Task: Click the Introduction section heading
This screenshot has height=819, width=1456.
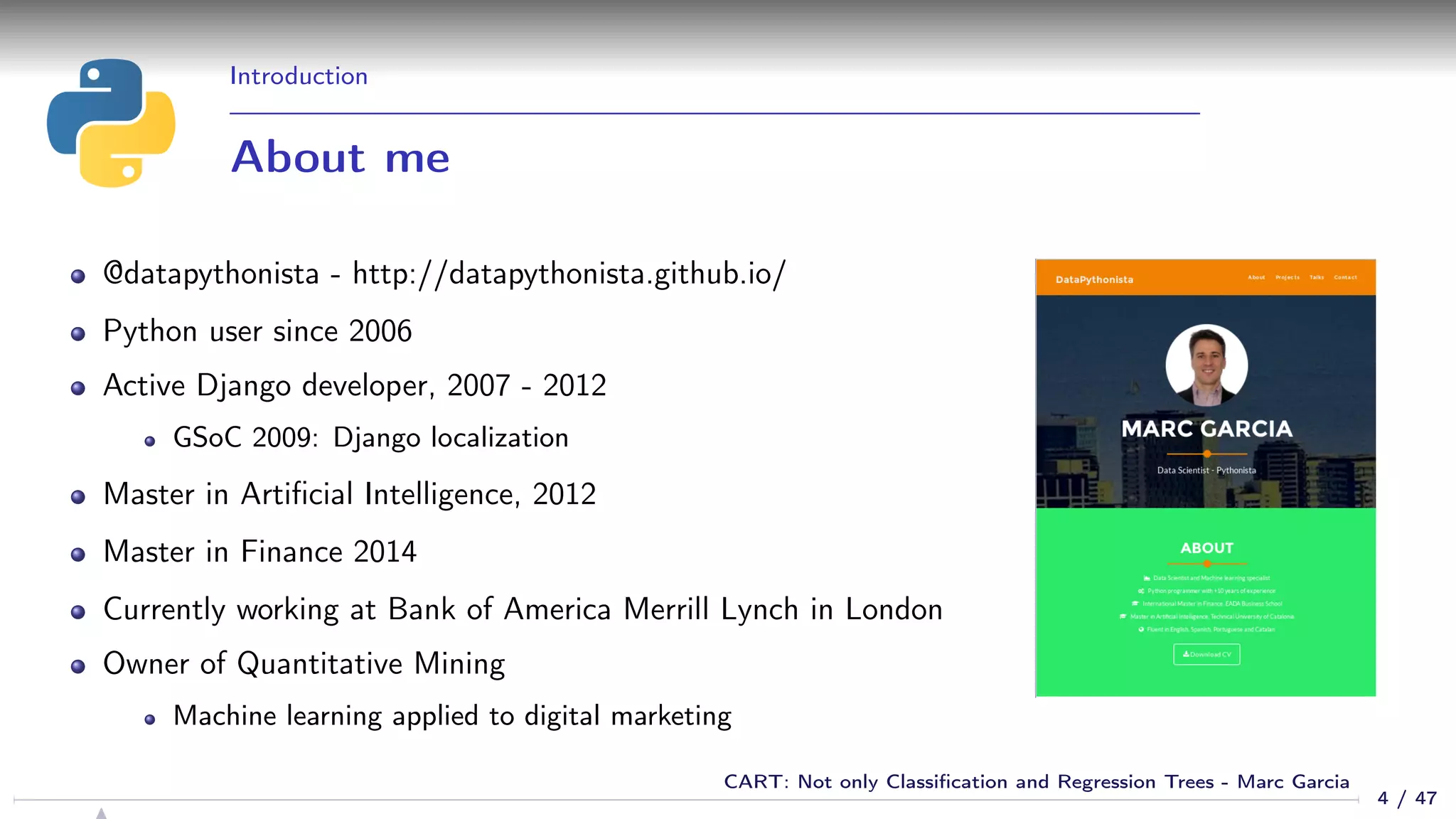Action: click(x=299, y=76)
